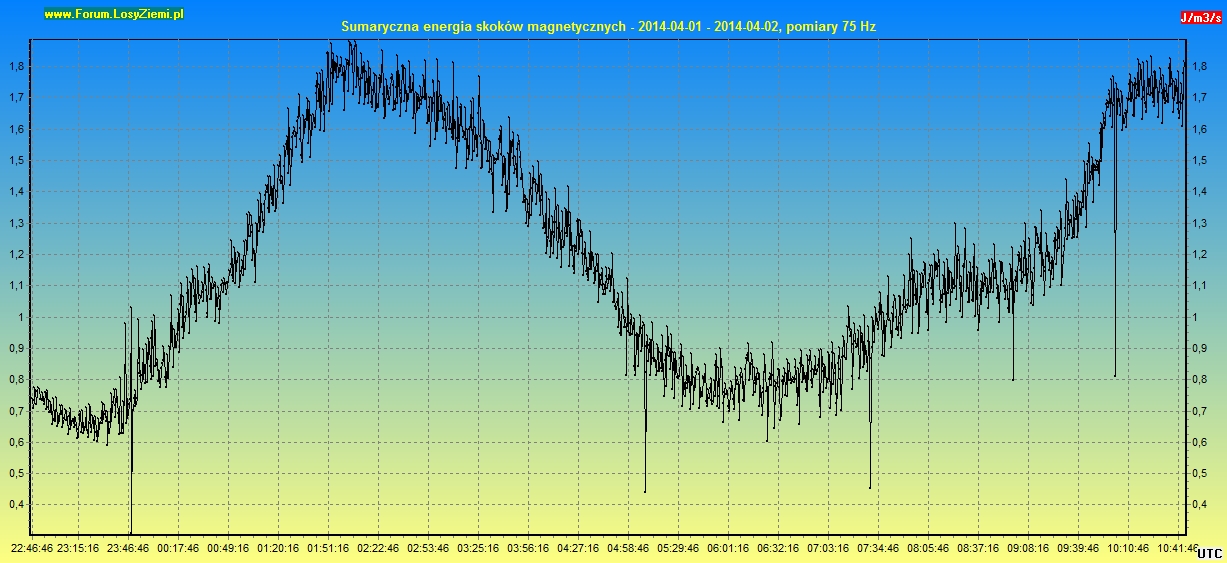This screenshot has width=1227, height=563.
Task: Click the 0,7 value on left axis
Action: click(17, 411)
